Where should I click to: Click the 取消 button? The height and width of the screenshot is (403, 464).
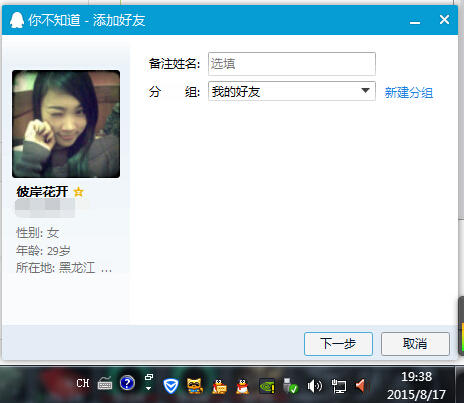(415, 344)
